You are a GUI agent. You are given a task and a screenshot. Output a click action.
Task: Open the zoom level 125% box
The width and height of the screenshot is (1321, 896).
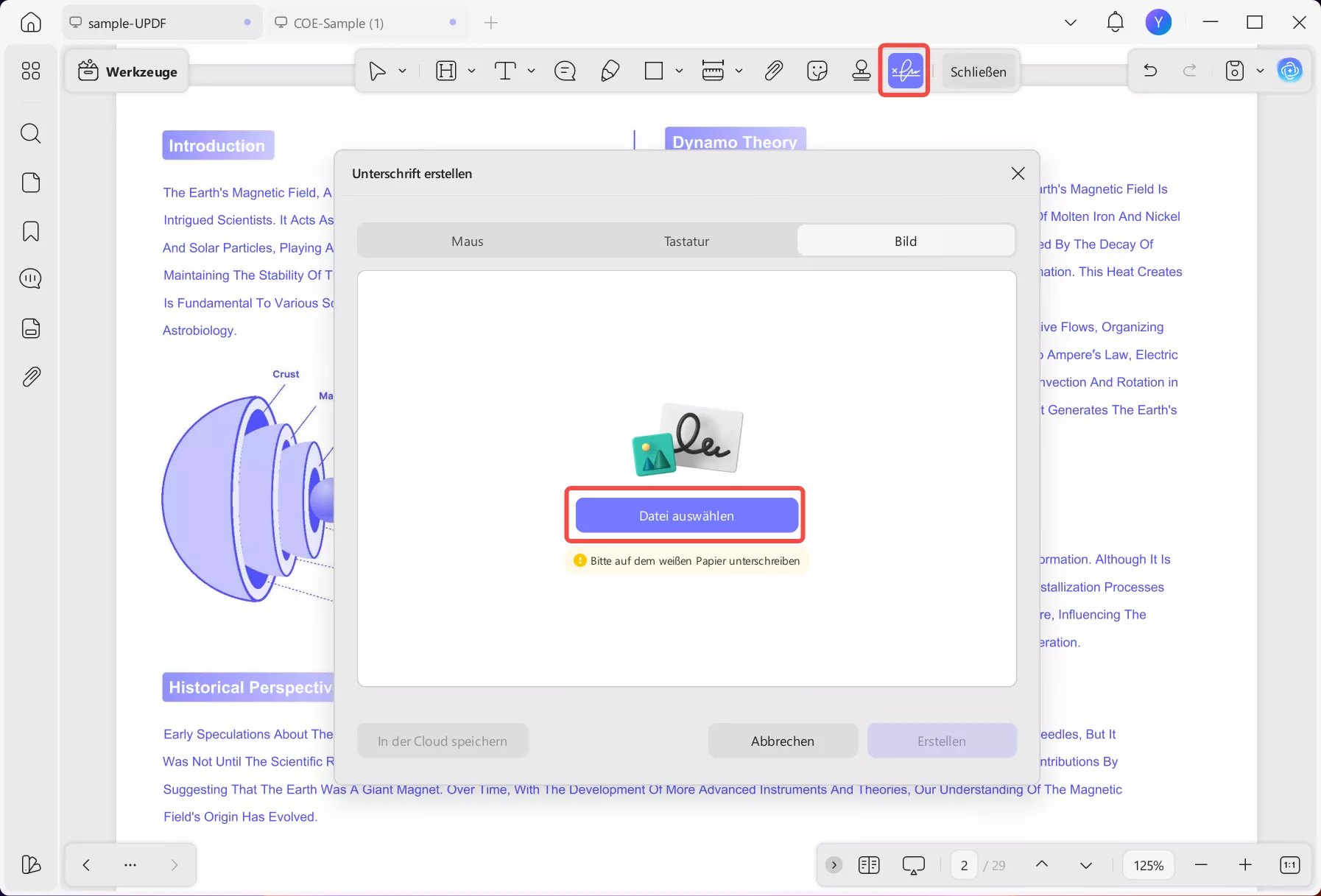tap(1148, 865)
